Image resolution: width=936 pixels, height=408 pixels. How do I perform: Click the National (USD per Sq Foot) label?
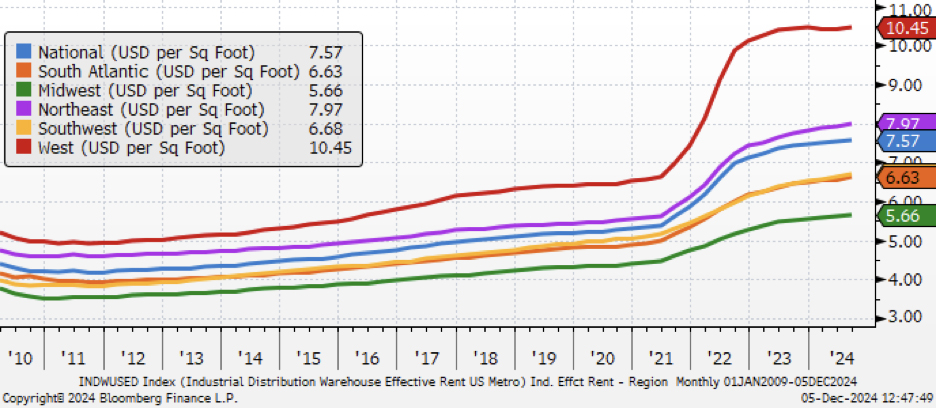(x=146, y=53)
